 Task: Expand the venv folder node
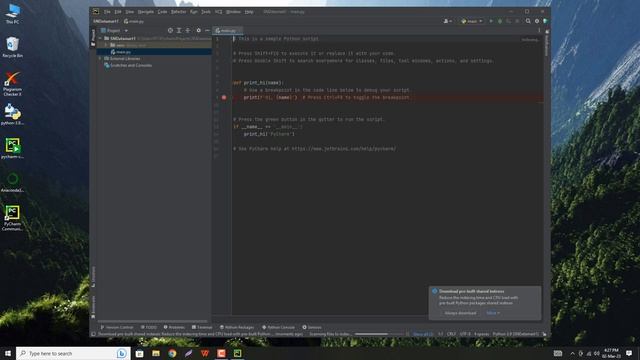(106, 45)
